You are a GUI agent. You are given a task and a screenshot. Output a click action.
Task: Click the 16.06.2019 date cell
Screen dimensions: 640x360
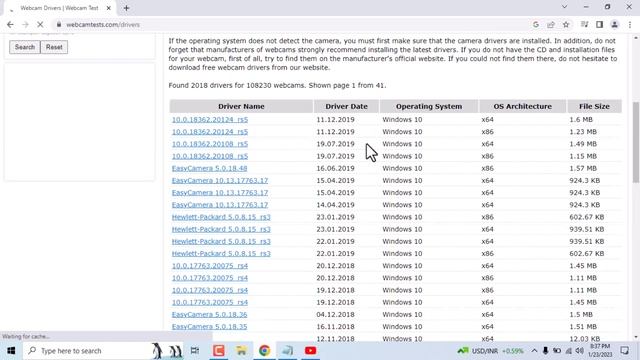[335, 168]
